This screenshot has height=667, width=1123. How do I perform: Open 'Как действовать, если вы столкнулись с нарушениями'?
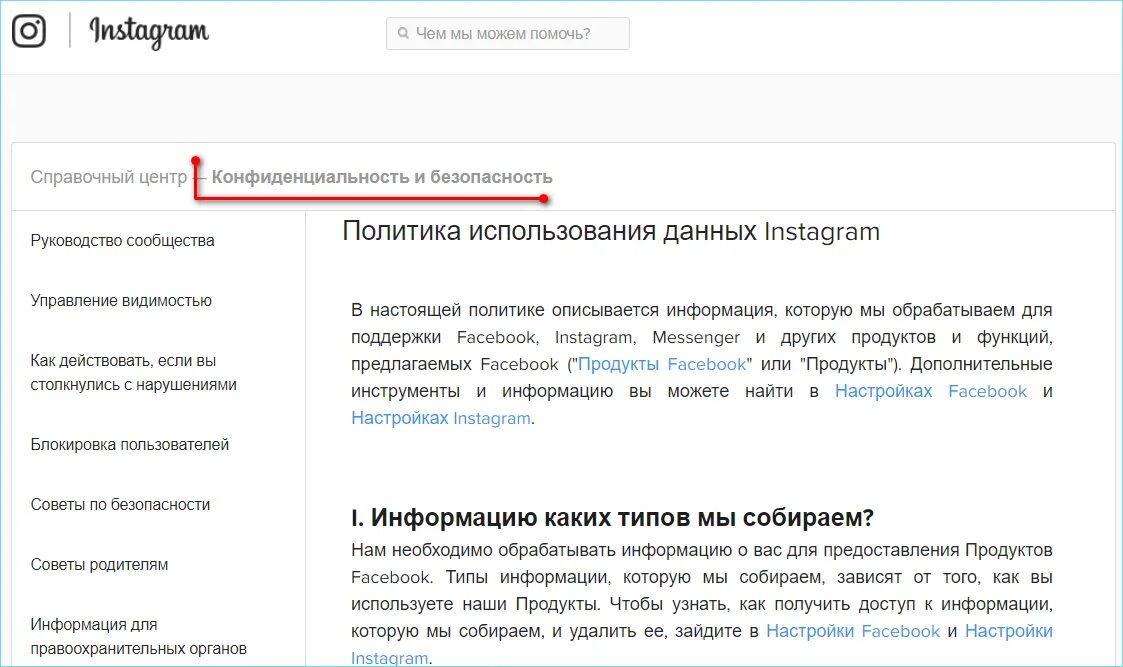click(133, 373)
